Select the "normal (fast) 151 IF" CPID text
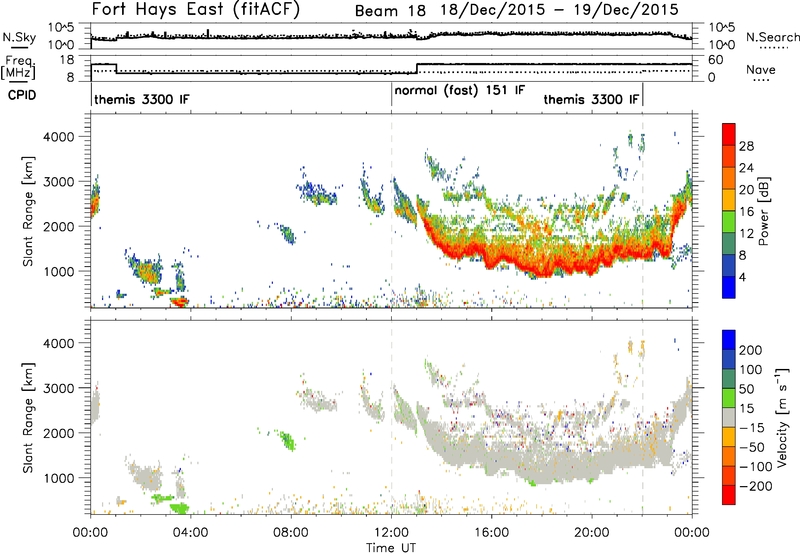This screenshot has height=554, width=800. click(x=460, y=90)
